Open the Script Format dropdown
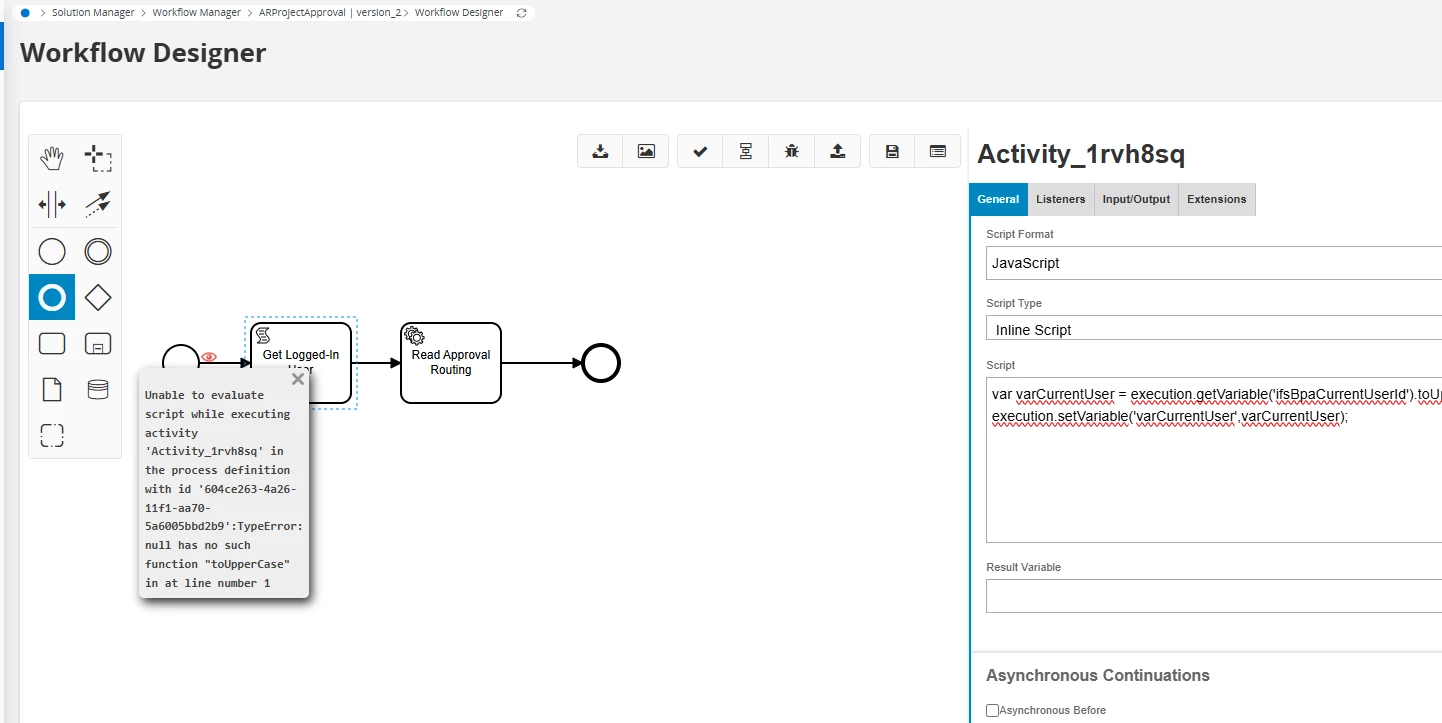 pos(1213,263)
